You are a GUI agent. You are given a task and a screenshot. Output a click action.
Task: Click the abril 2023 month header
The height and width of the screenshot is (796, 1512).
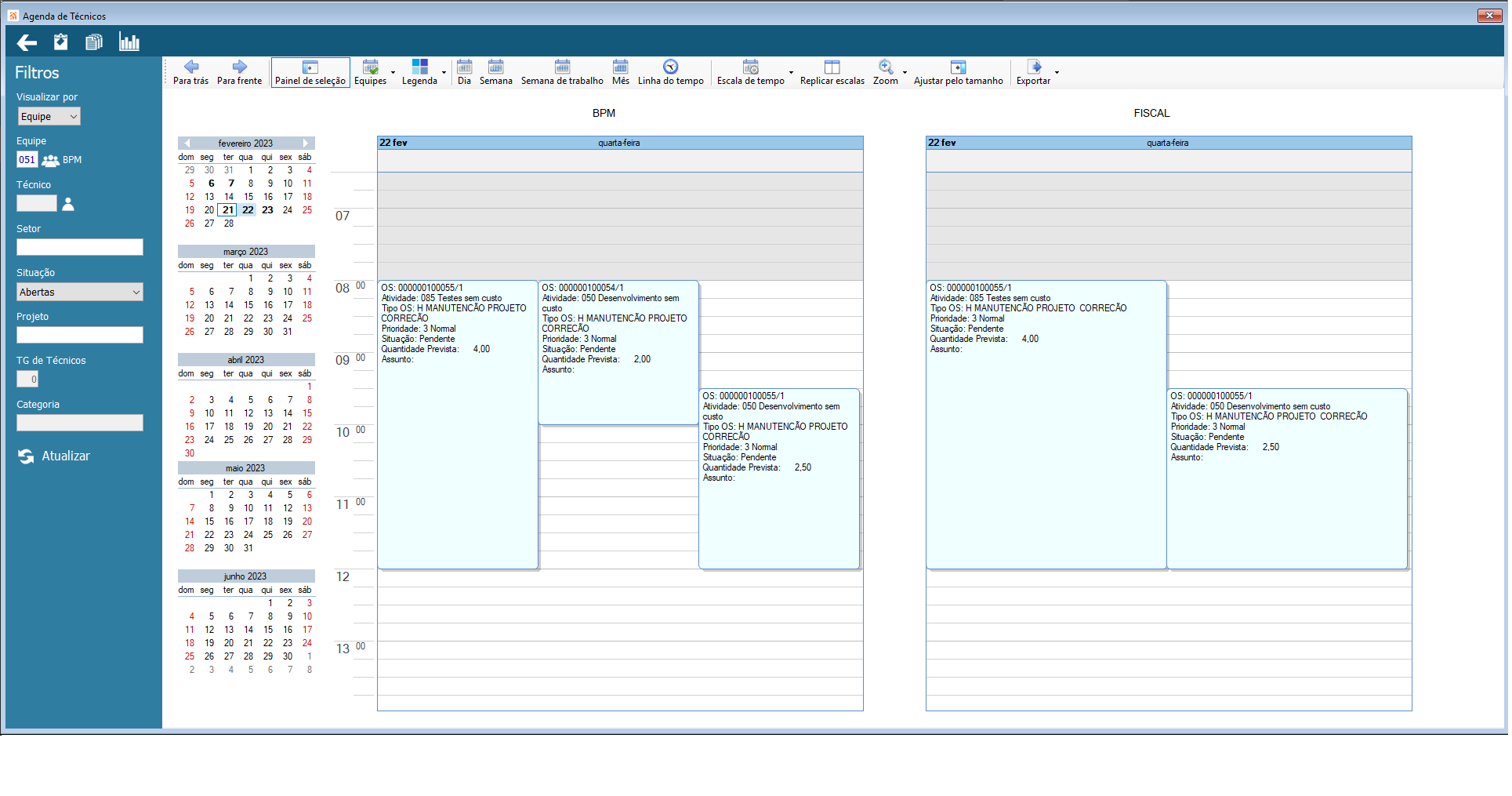coord(246,360)
